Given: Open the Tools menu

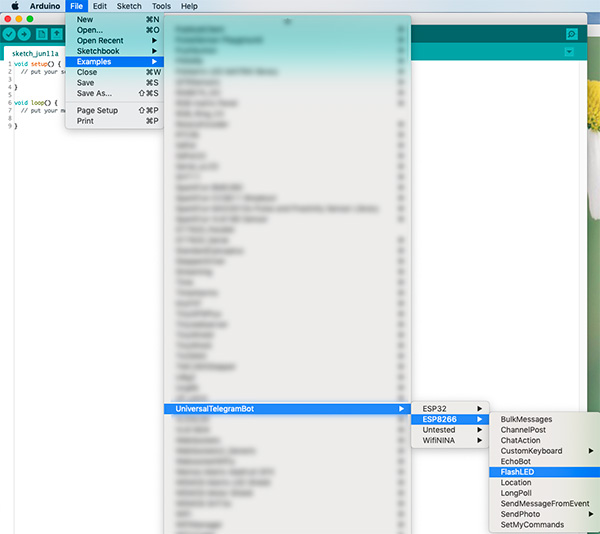Looking at the screenshot, I should [161, 6].
